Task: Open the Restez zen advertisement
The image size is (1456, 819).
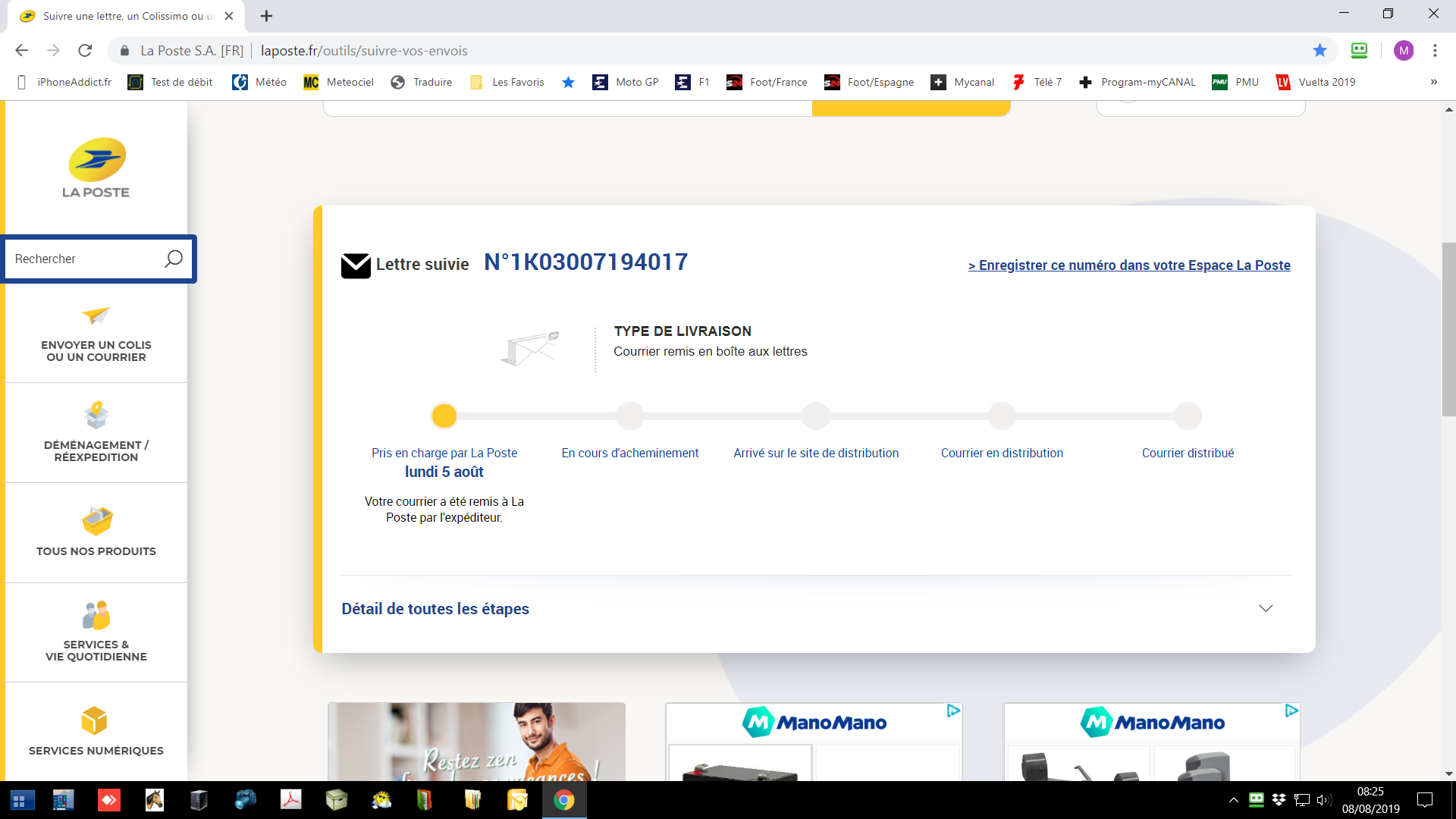Action: (476, 742)
